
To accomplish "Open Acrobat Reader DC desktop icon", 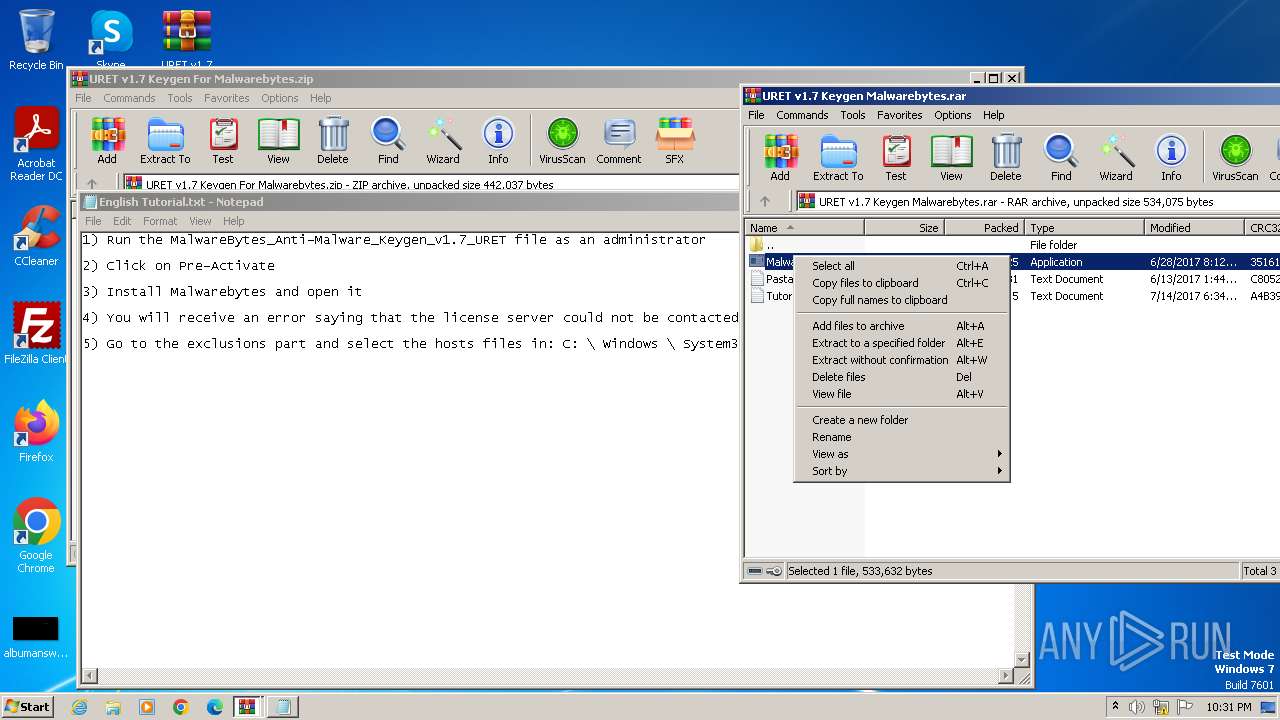I will point(36,145).
